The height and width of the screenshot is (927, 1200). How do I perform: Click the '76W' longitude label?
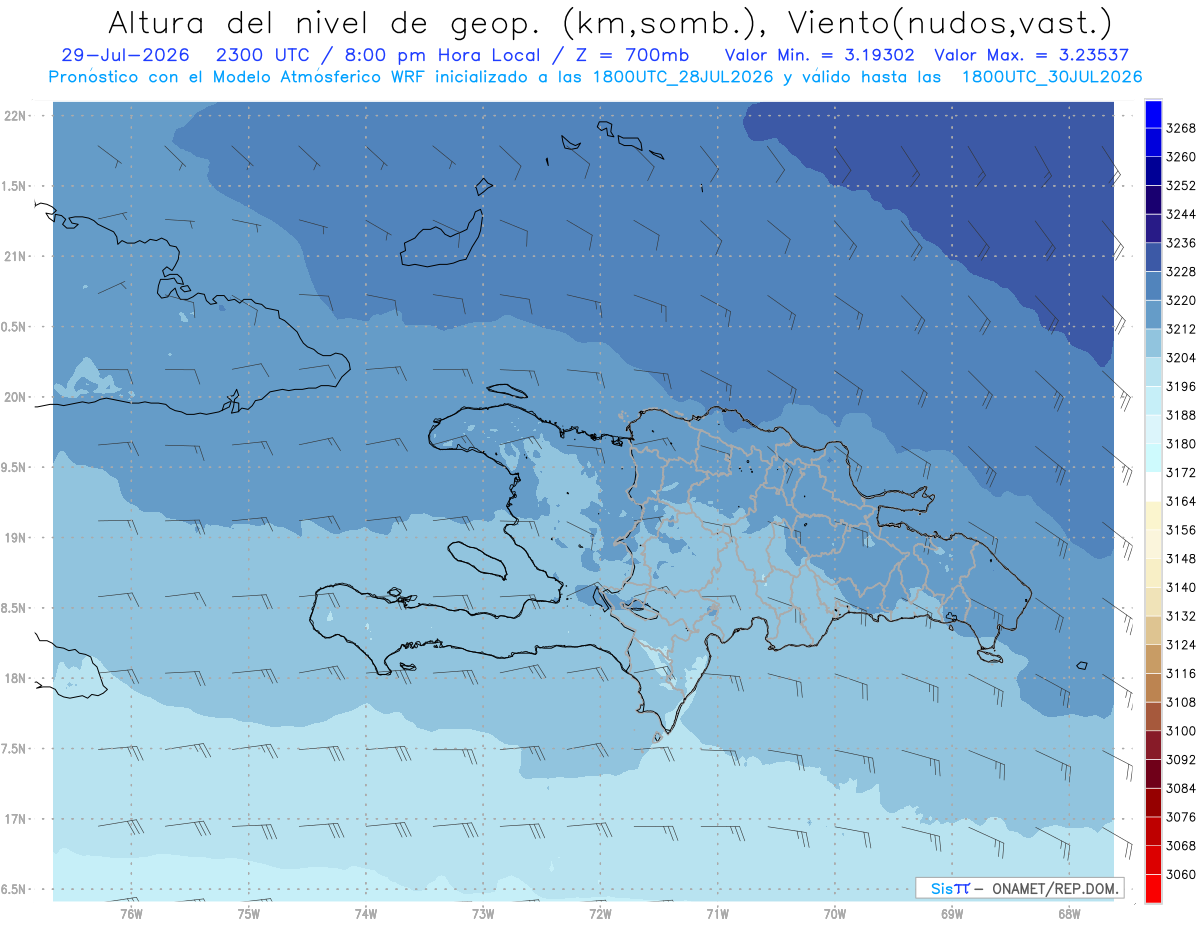[131, 912]
